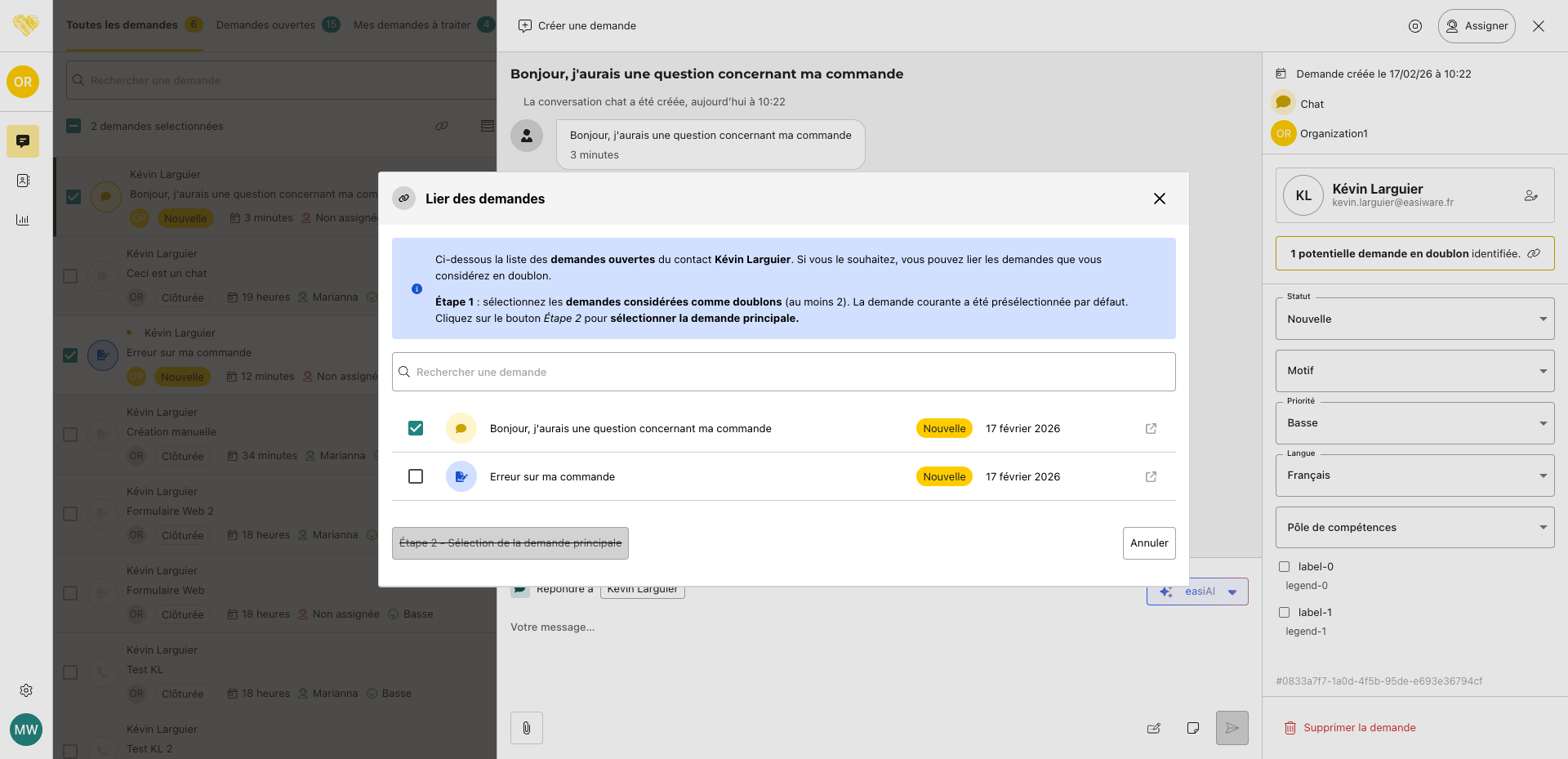
Task: Click the 'Rechercher une demande' field in dialog
Action: coord(784,372)
